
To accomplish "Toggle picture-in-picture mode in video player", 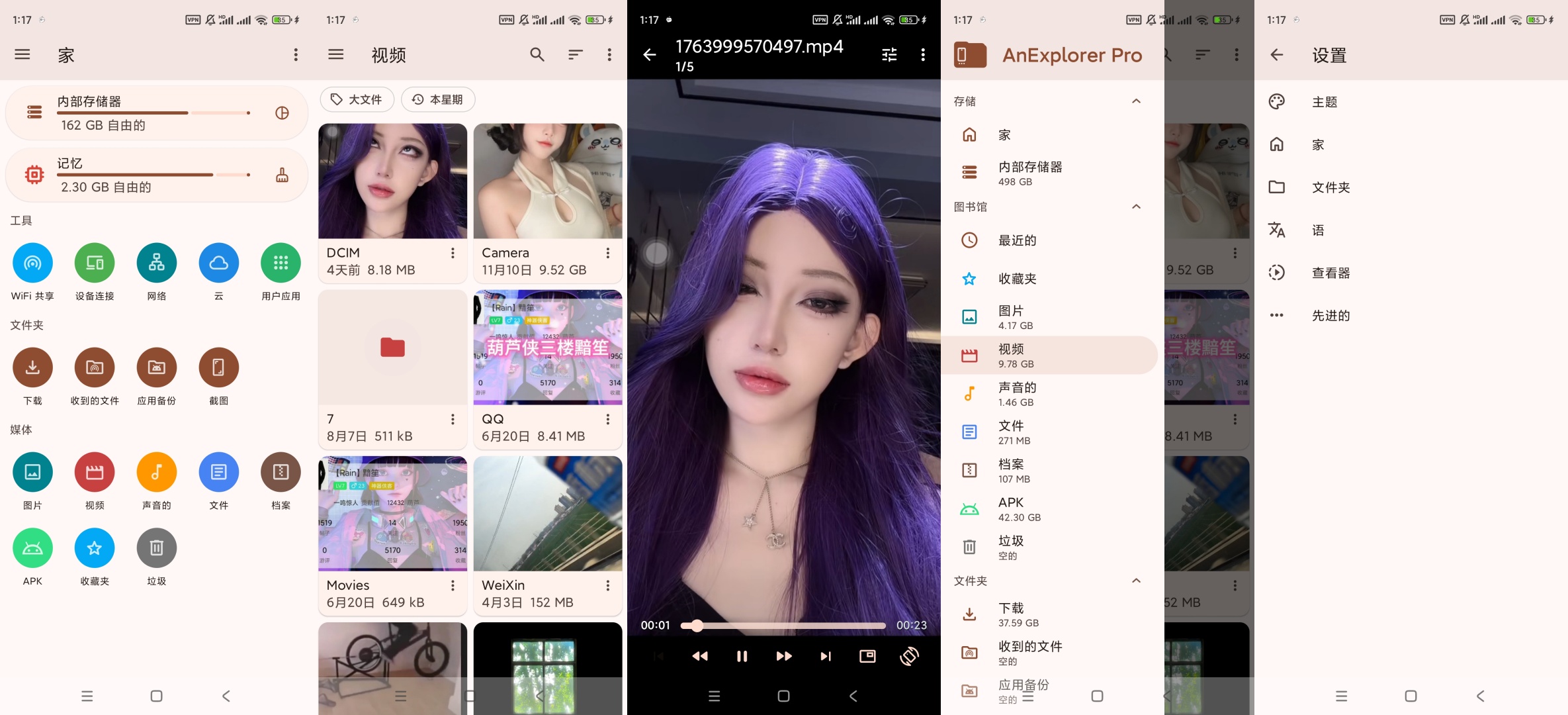I will point(867,656).
